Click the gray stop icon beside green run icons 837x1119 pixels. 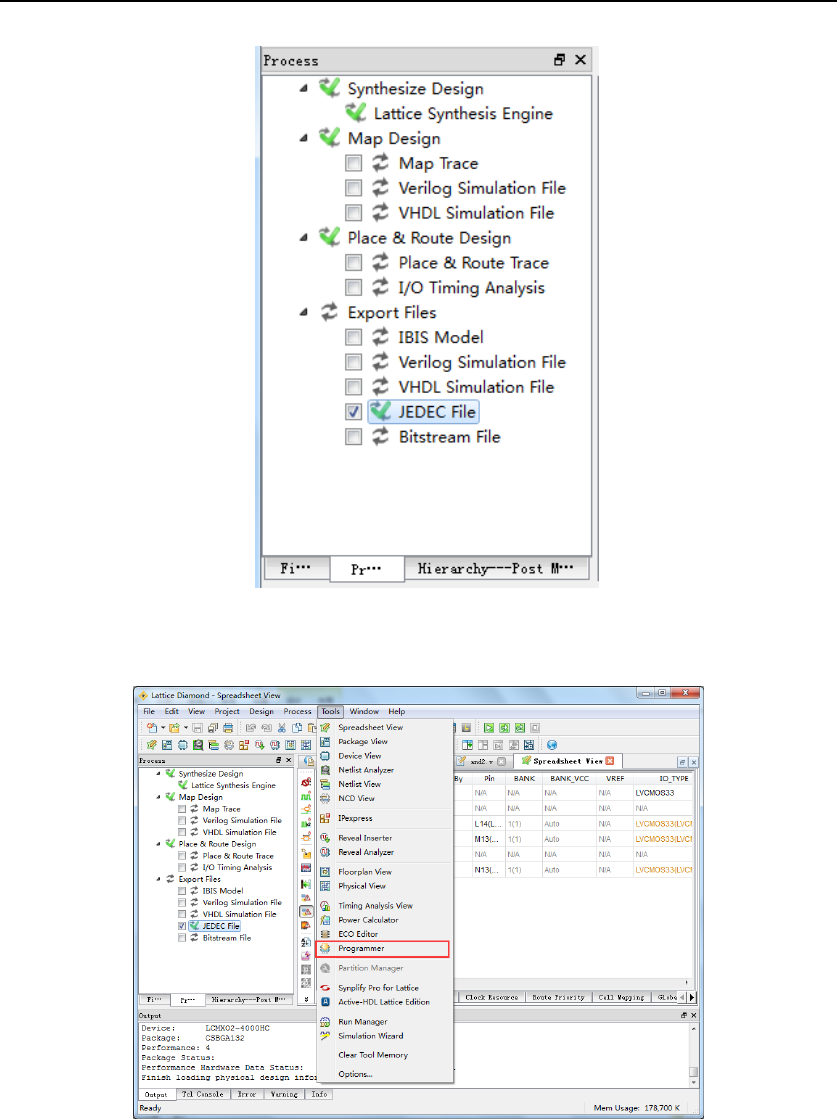click(x=535, y=728)
